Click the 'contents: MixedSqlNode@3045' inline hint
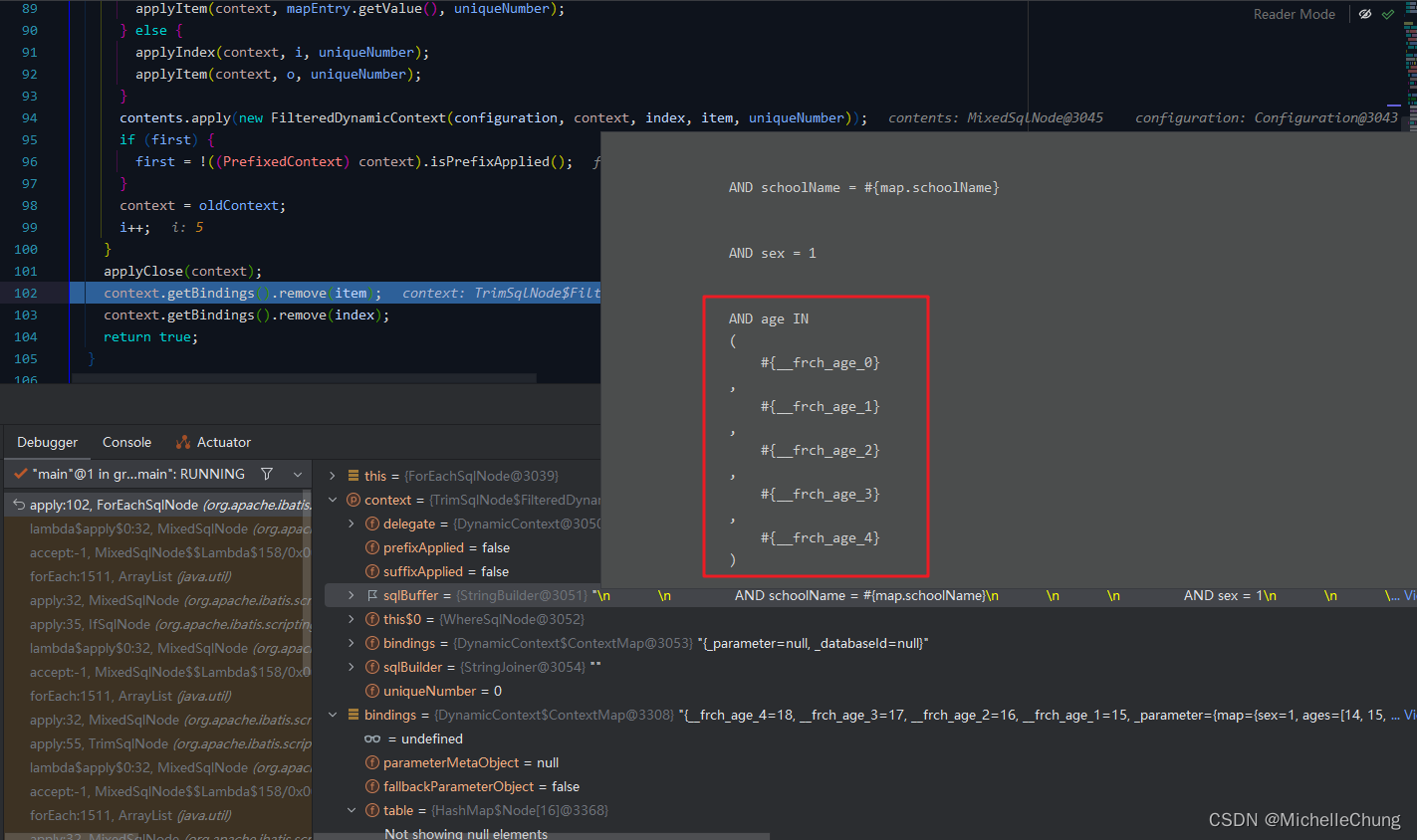The image size is (1417, 840). coord(996,117)
